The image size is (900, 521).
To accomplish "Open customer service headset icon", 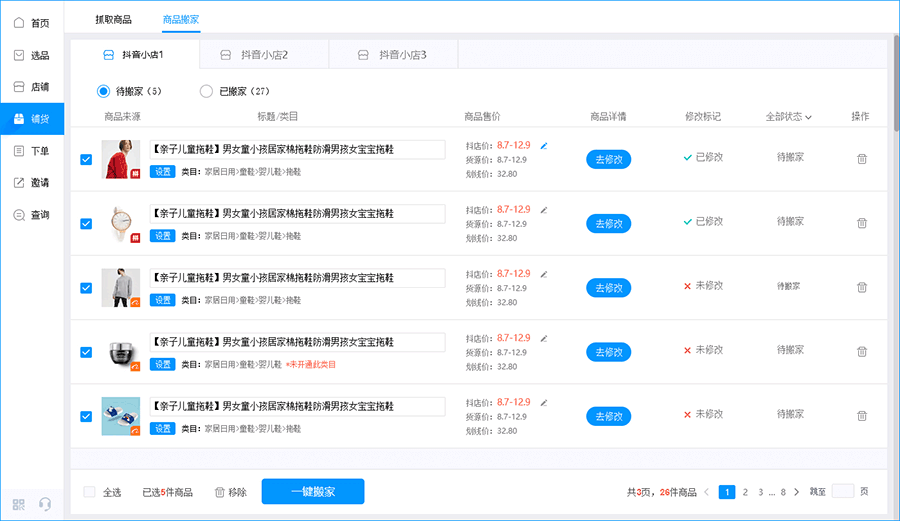I will tap(45, 504).
